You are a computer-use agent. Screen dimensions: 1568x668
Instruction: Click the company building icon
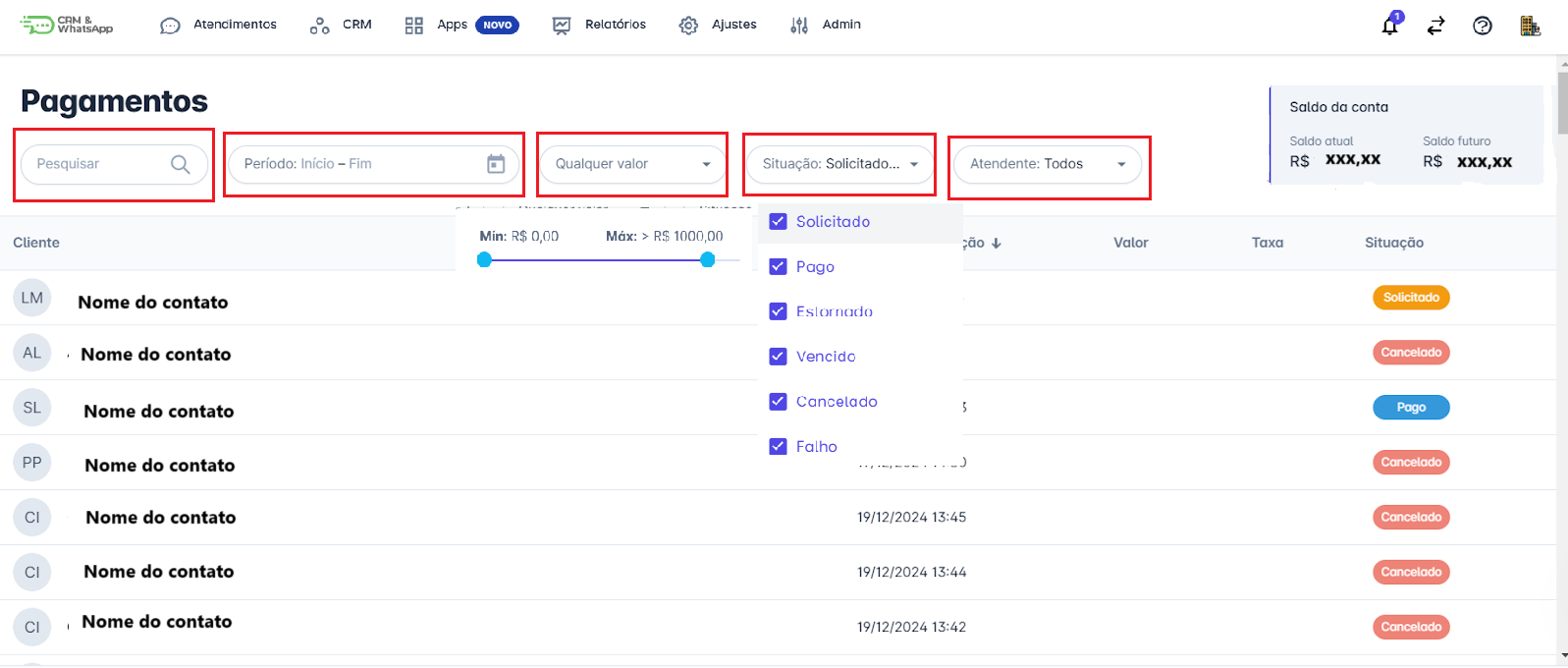point(1530,26)
